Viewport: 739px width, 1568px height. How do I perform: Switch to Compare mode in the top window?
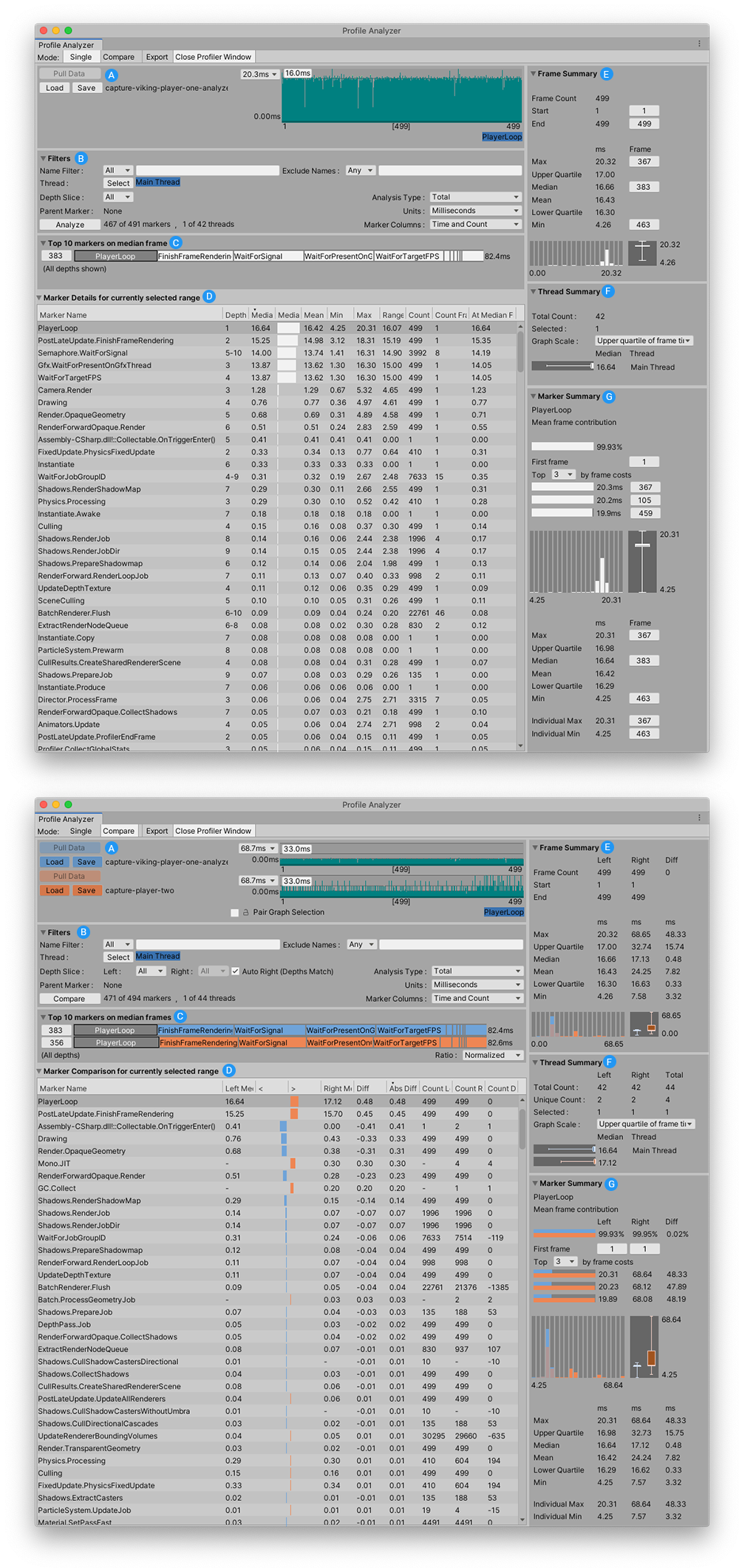pos(118,57)
